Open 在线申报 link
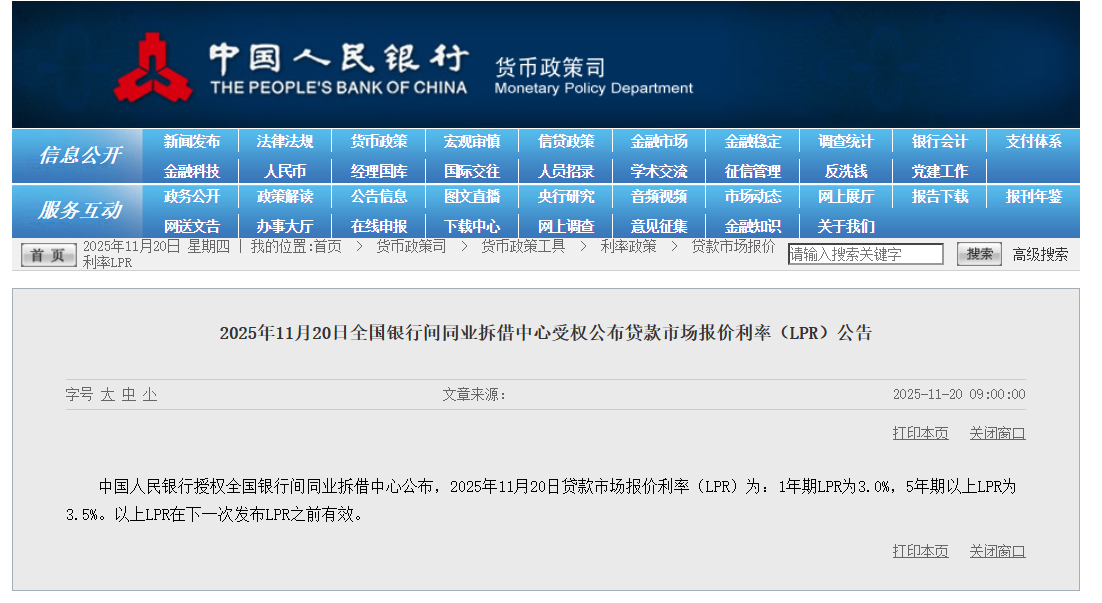This screenshot has width=1102, height=603. pos(379,226)
